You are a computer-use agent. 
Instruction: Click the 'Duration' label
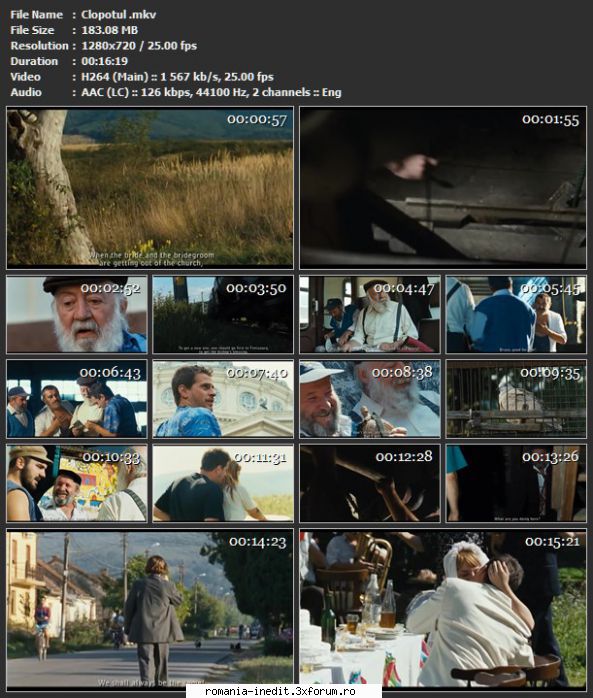[x=34, y=61]
